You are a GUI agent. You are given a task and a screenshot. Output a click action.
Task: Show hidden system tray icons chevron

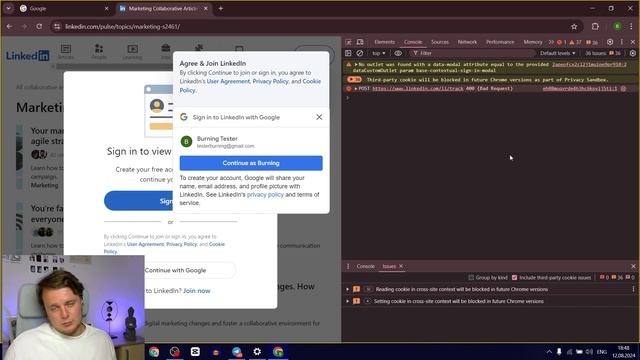point(549,351)
